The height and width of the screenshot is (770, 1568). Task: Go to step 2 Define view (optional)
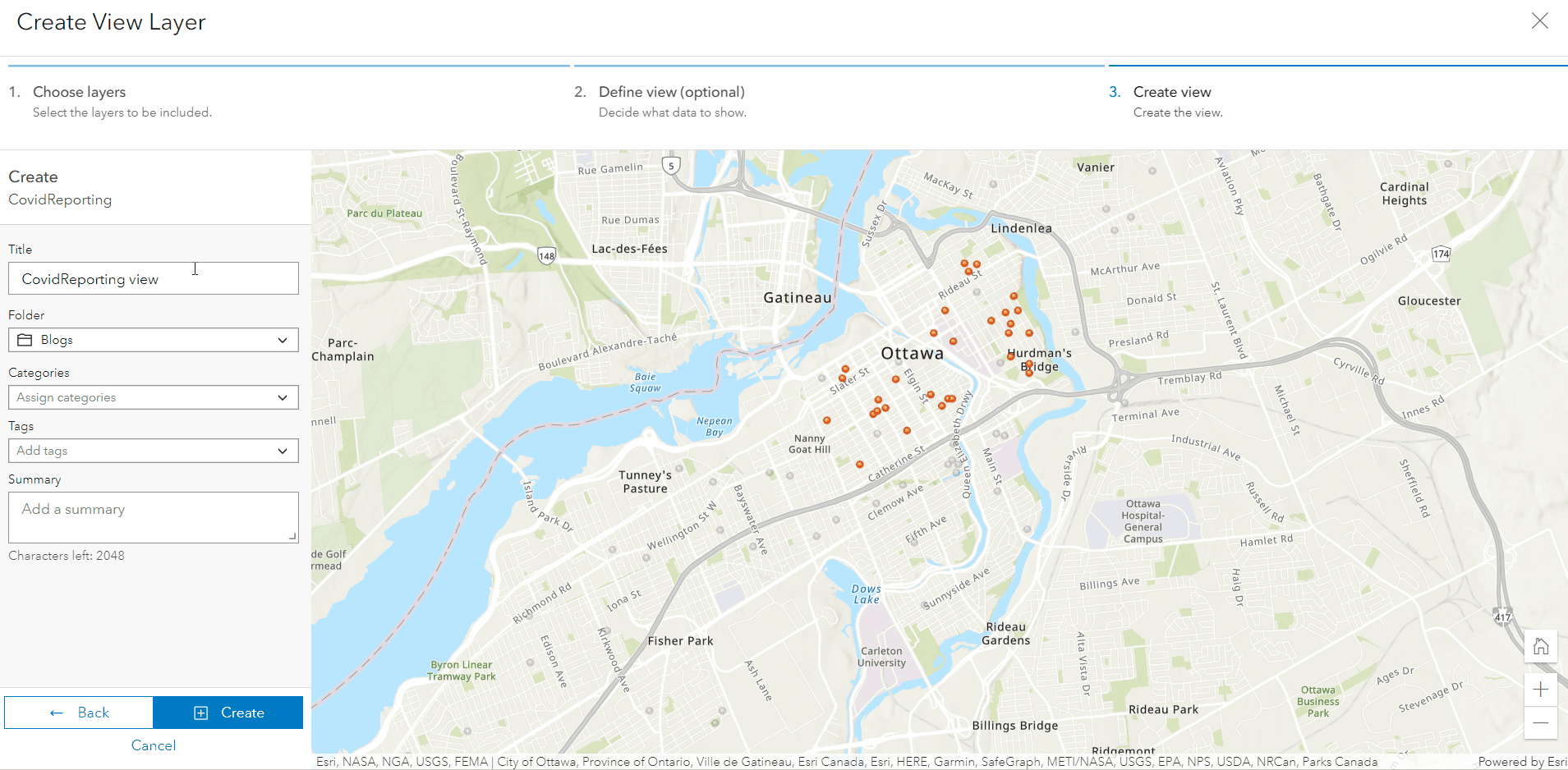[x=672, y=92]
